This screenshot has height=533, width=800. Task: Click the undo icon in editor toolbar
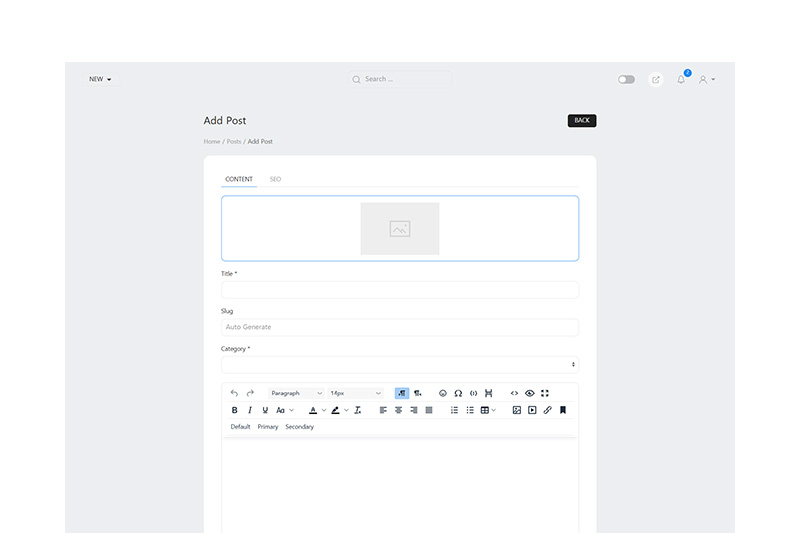point(235,393)
